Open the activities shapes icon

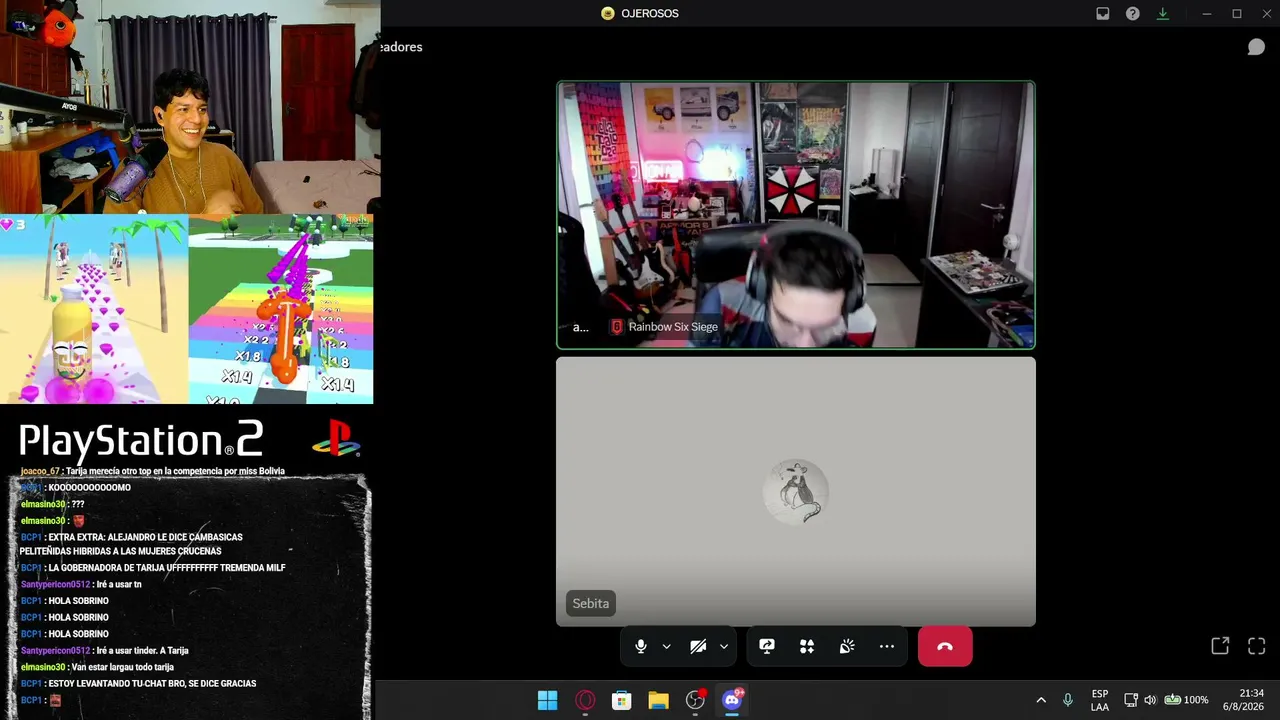pos(807,646)
